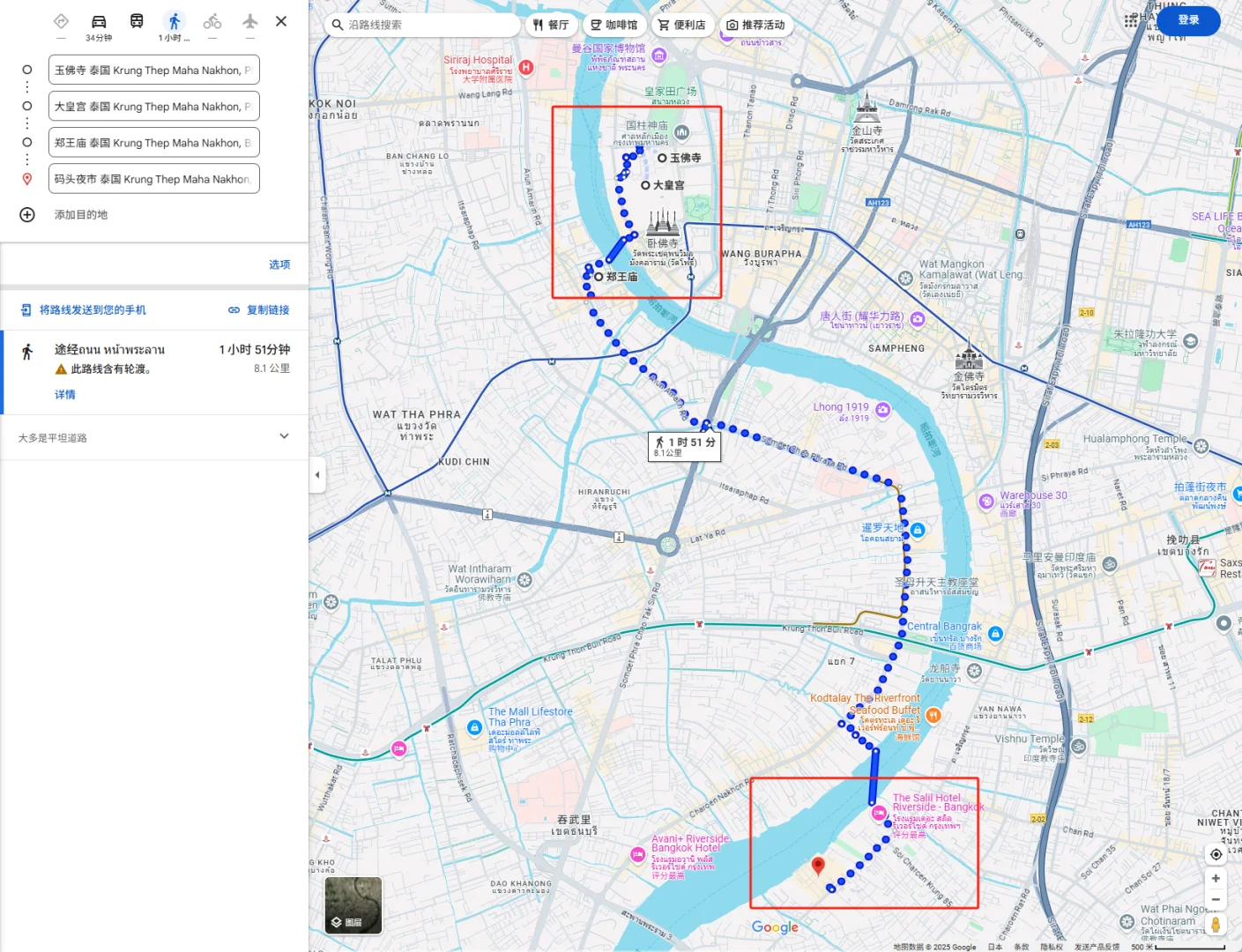
Task: Select the 曼谷国家博物馆 marker
Action: click(658, 56)
